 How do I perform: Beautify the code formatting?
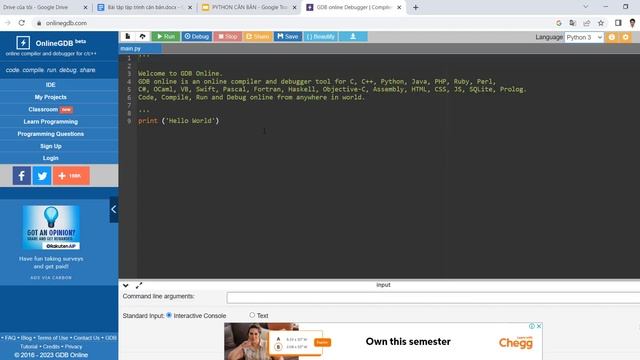tap(320, 37)
